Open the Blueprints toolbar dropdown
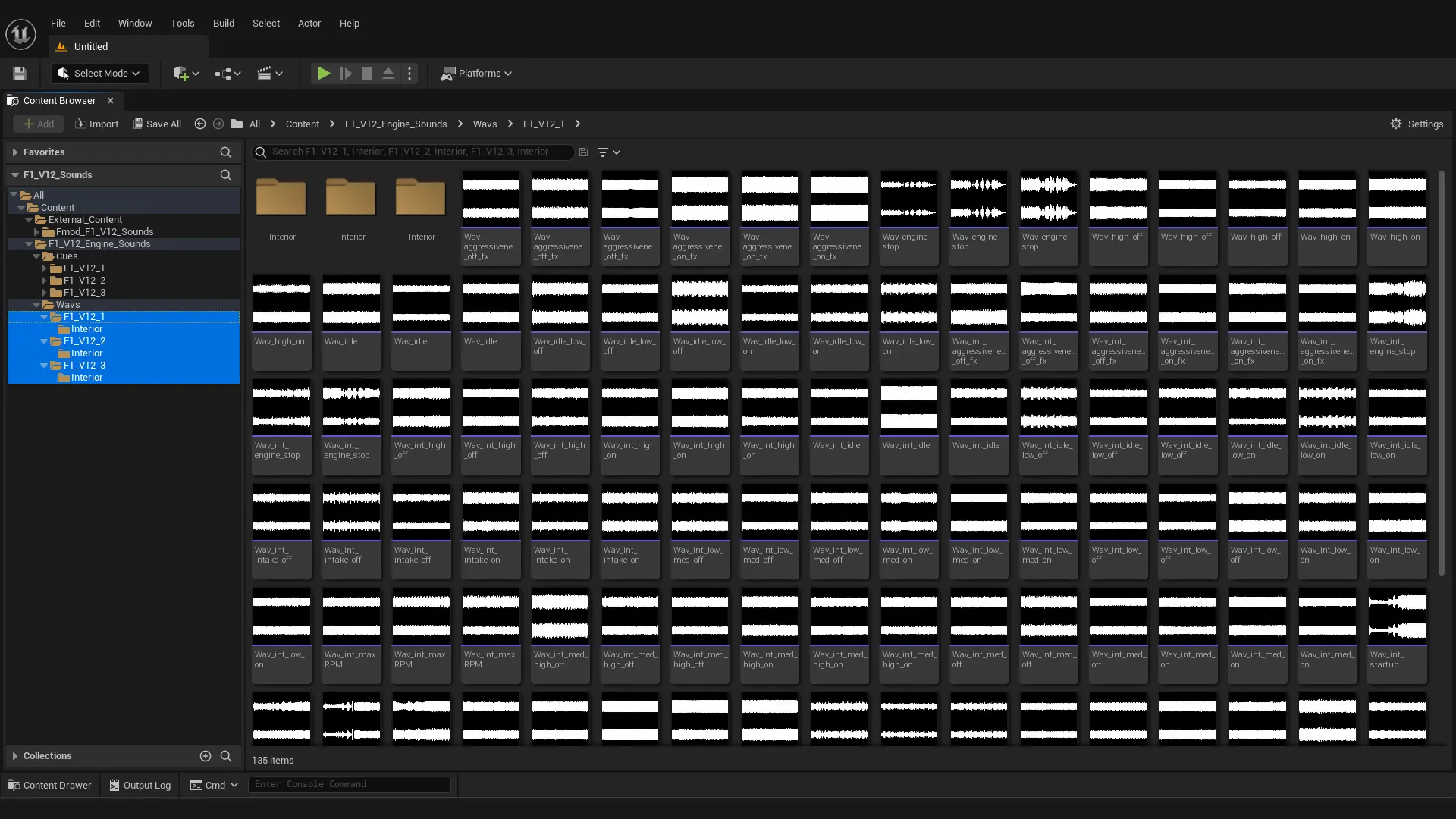Screen dimensions: 1456x819 click(227, 74)
